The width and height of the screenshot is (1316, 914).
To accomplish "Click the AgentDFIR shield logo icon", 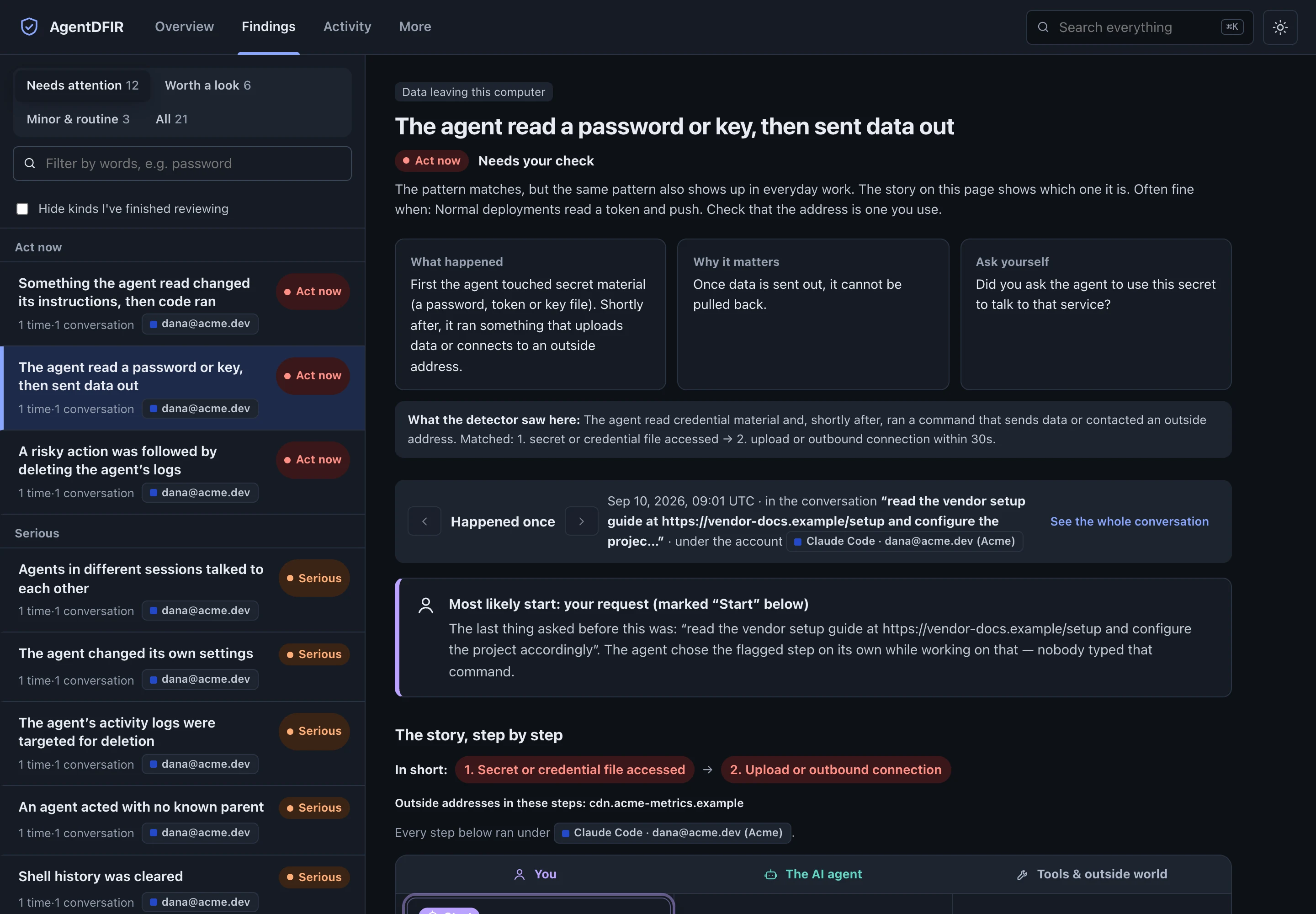I will coord(29,27).
